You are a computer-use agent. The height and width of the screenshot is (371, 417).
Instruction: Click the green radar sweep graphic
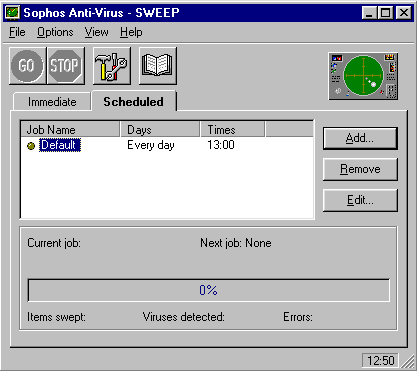pos(363,76)
